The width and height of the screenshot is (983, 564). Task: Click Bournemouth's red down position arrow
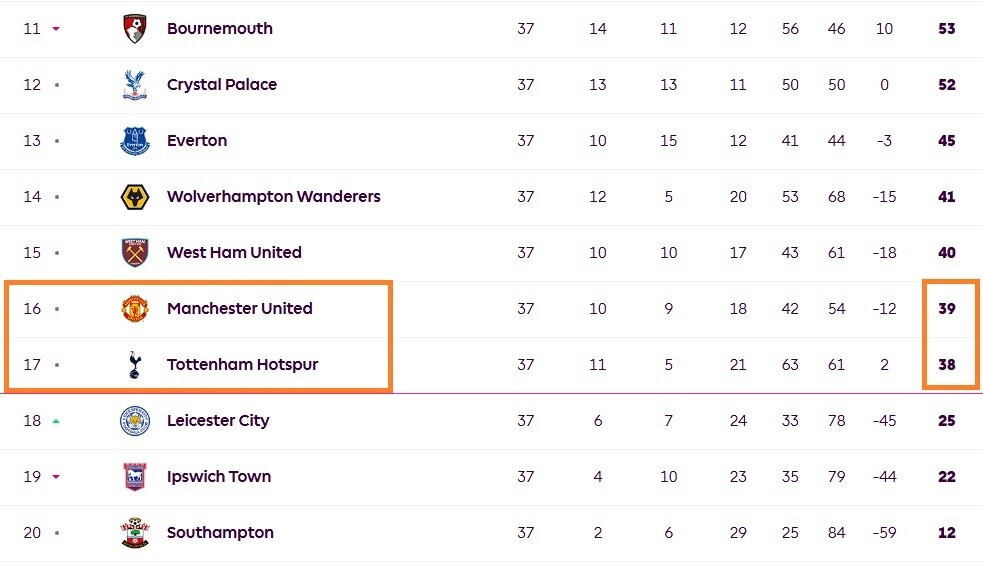(56, 29)
